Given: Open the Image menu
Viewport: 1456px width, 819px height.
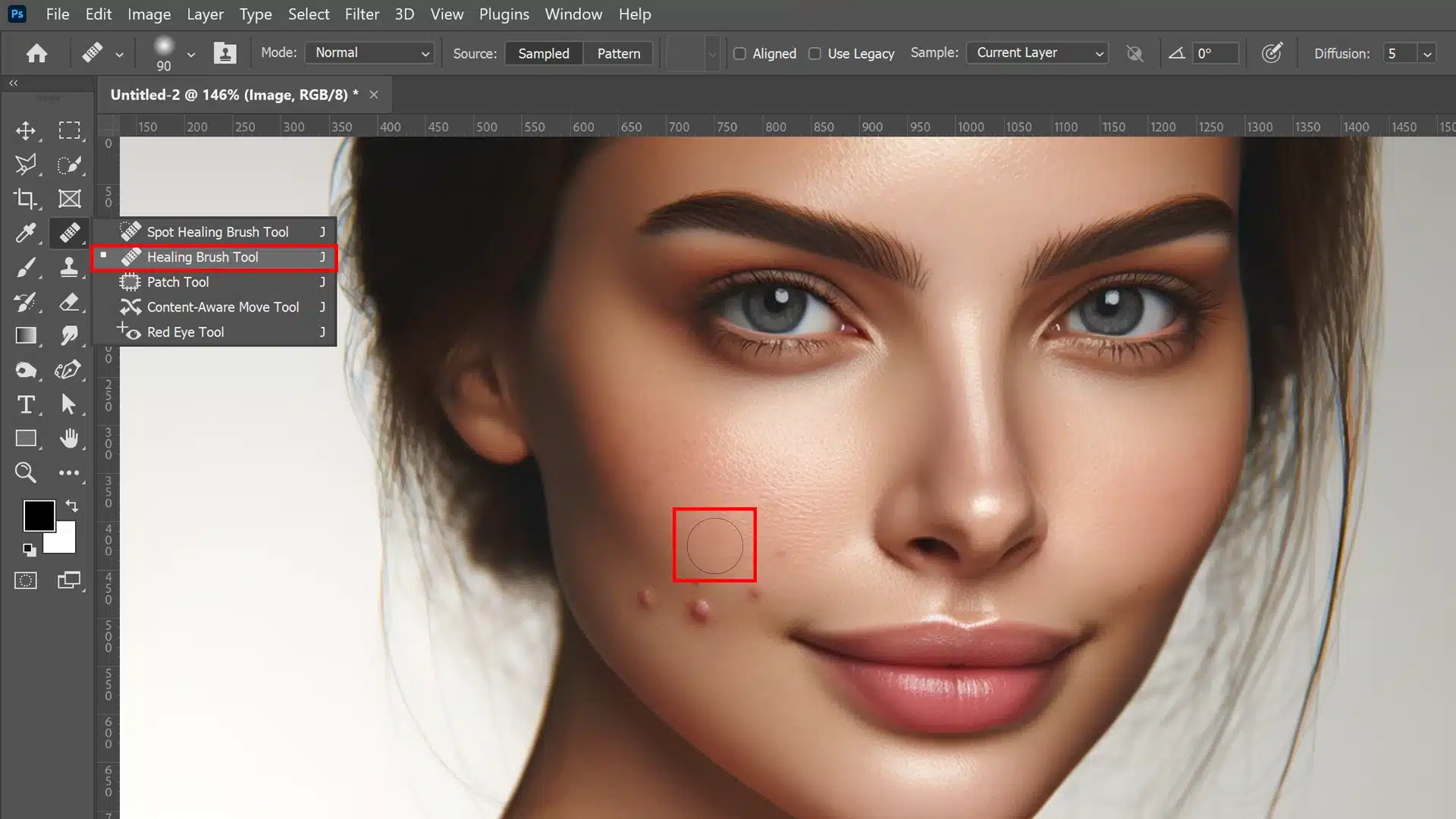Looking at the screenshot, I should (149, 14).
